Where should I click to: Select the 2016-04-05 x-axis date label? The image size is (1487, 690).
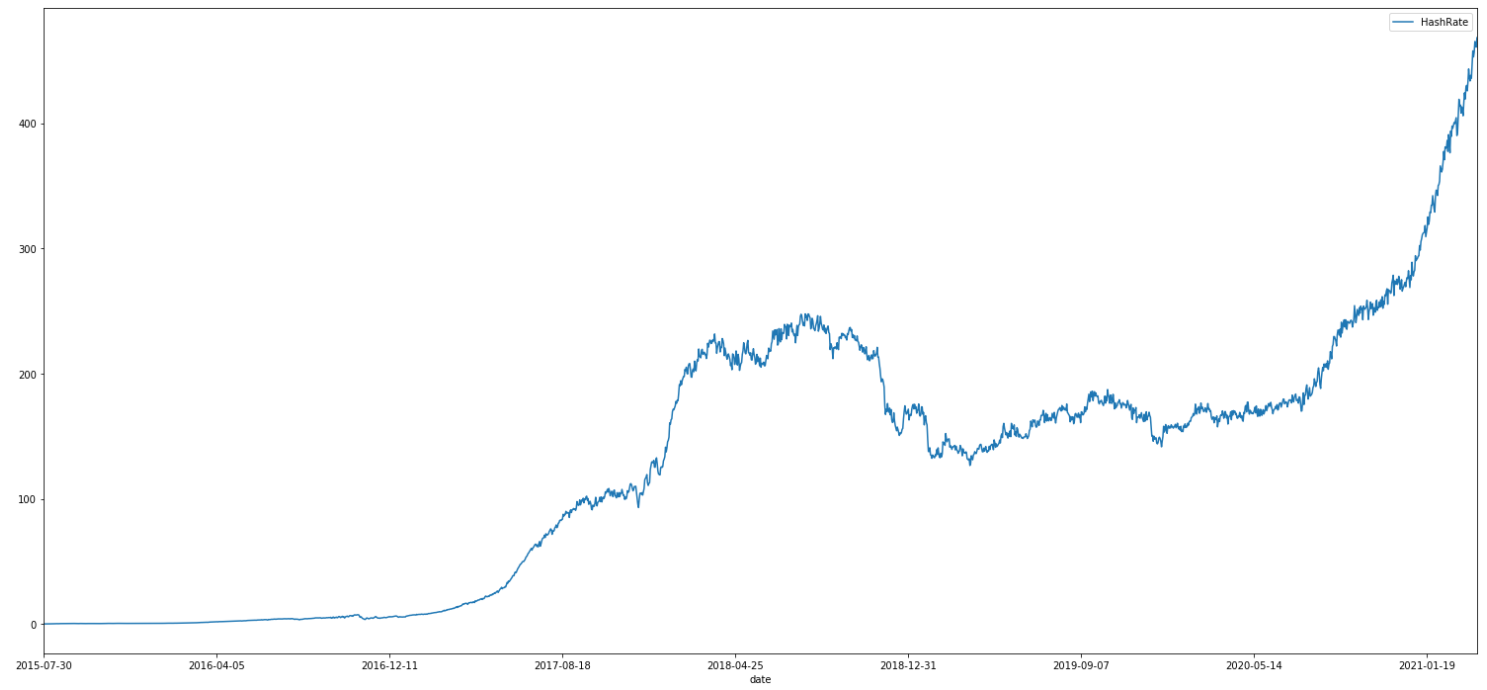tap(216, 664)
